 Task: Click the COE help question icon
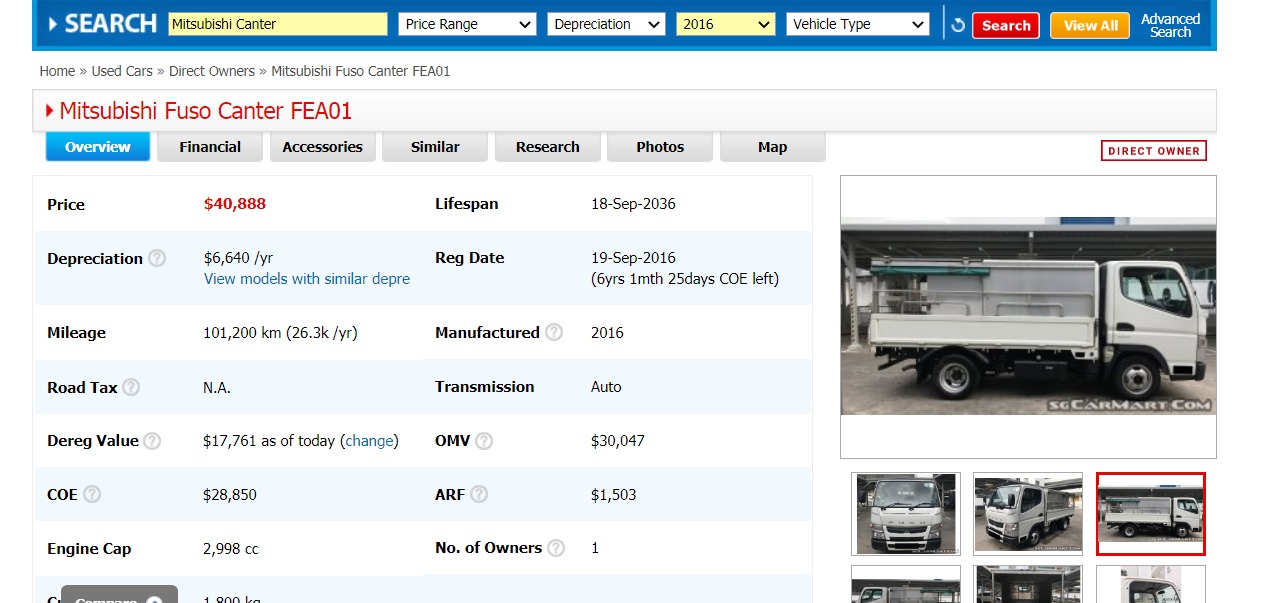(92, 494)
